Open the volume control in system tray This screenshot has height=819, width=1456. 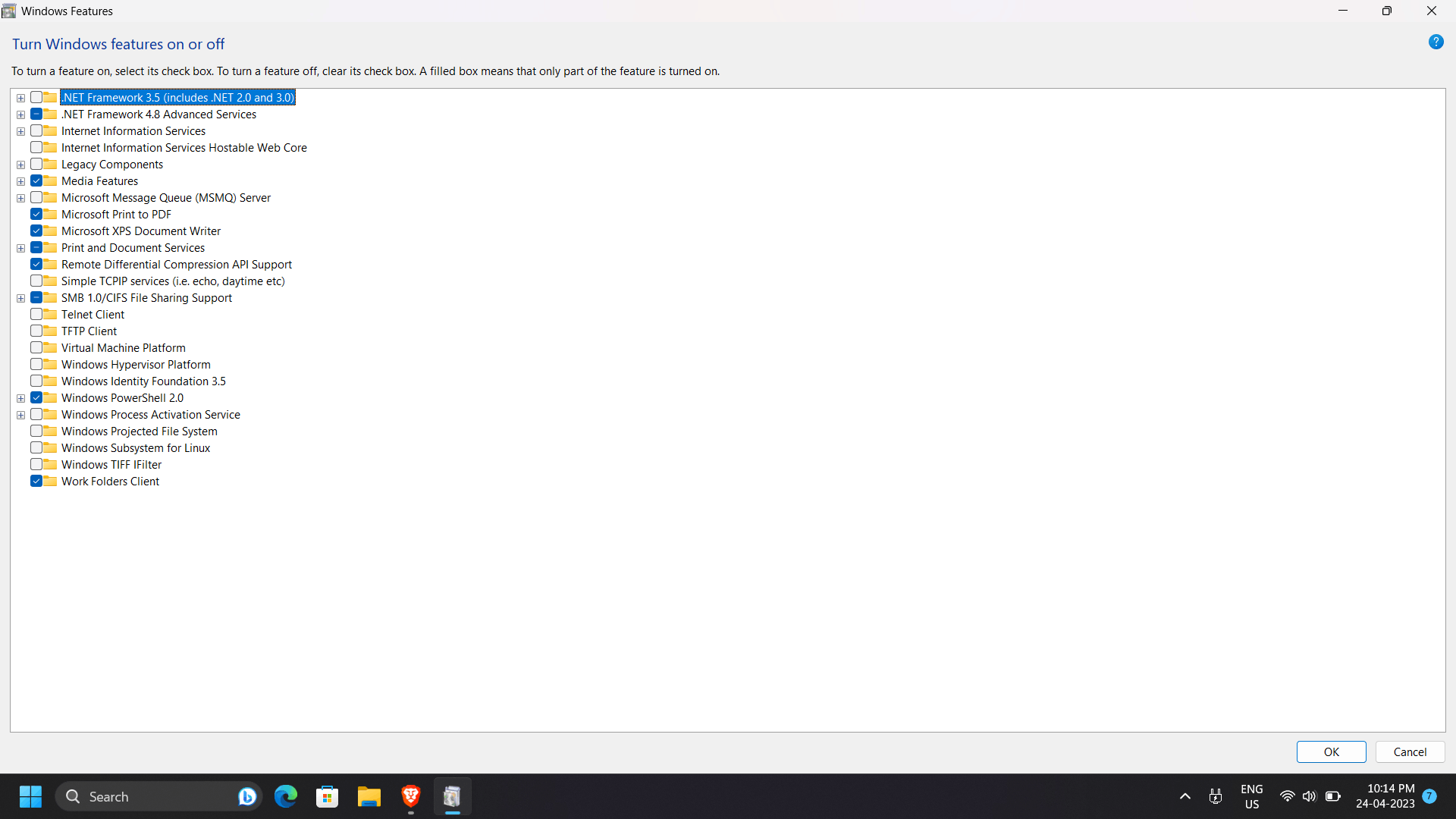pos(1309,796)
